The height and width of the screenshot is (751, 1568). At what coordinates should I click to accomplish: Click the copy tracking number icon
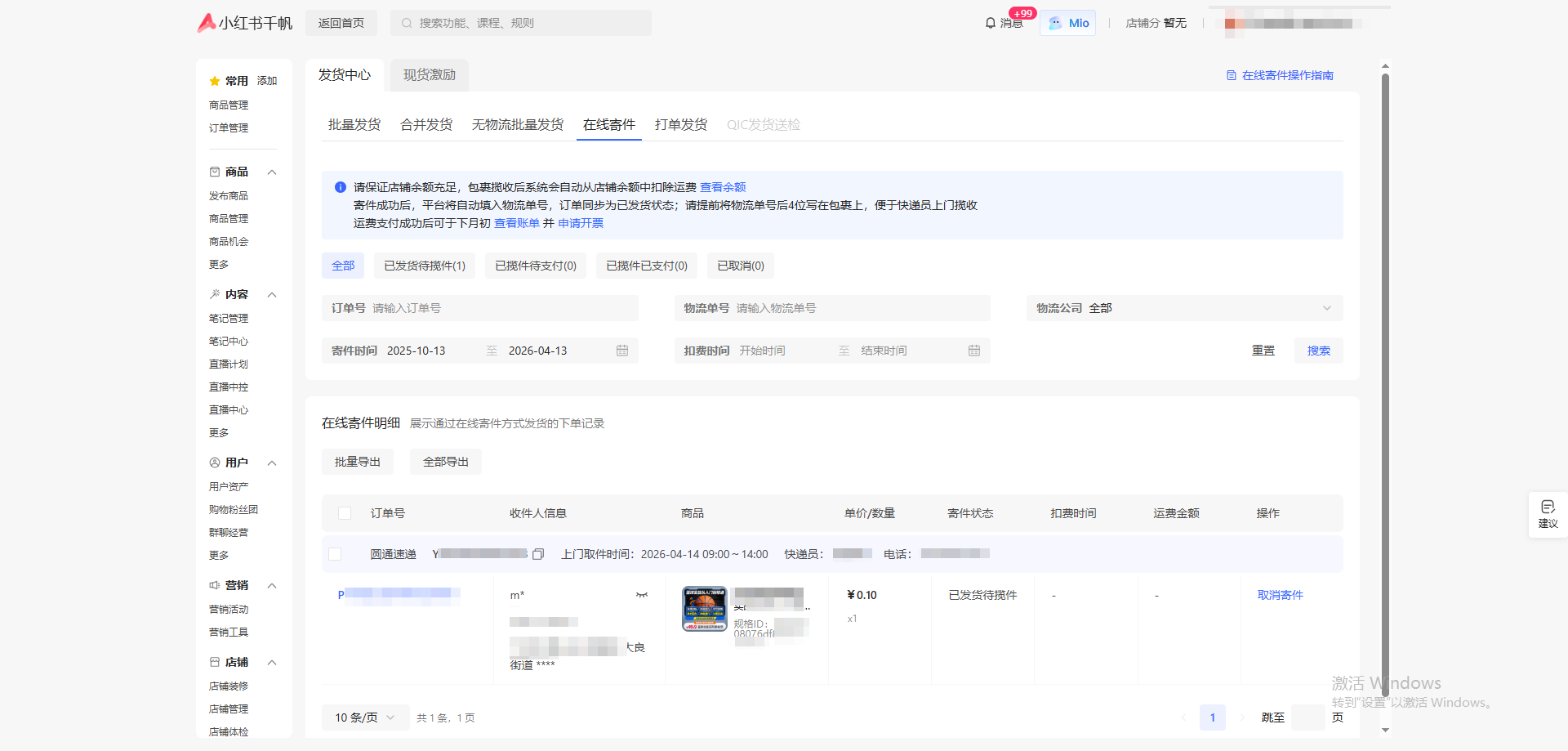pos(538,554)
